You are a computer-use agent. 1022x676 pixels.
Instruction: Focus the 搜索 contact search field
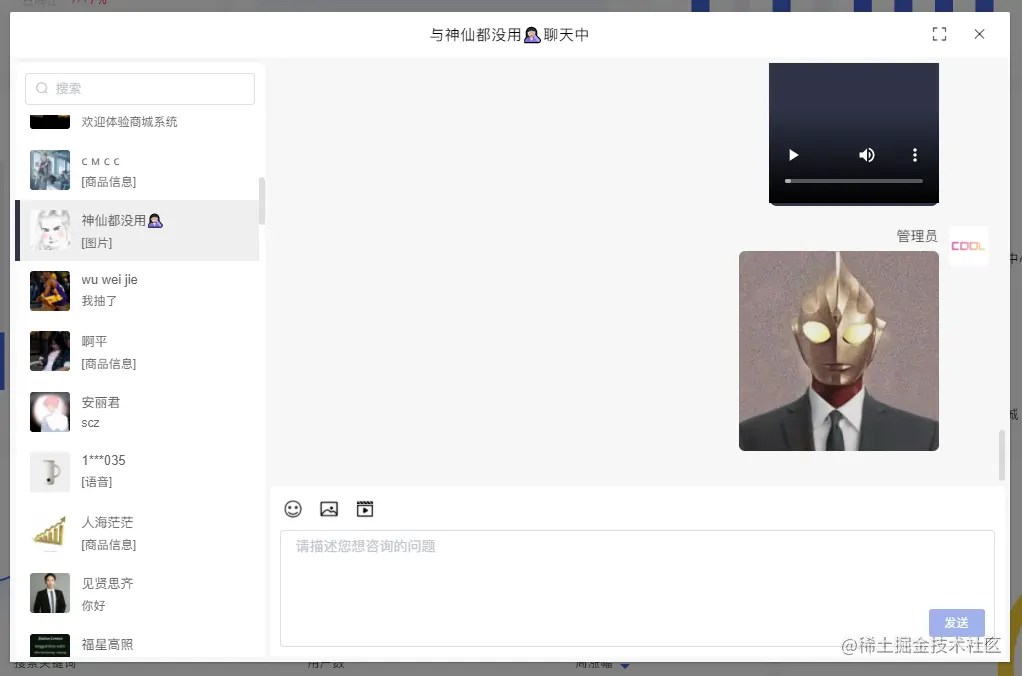[x=140, y=89]
